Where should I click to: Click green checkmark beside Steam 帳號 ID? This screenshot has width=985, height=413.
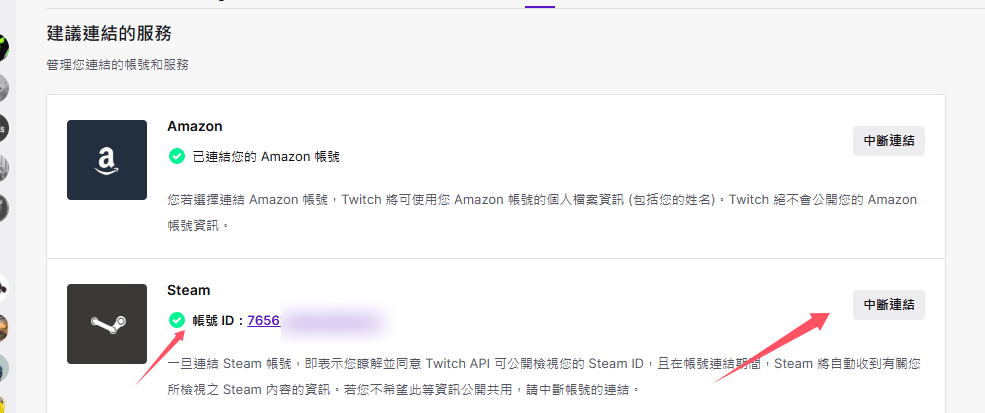[177, 321]
